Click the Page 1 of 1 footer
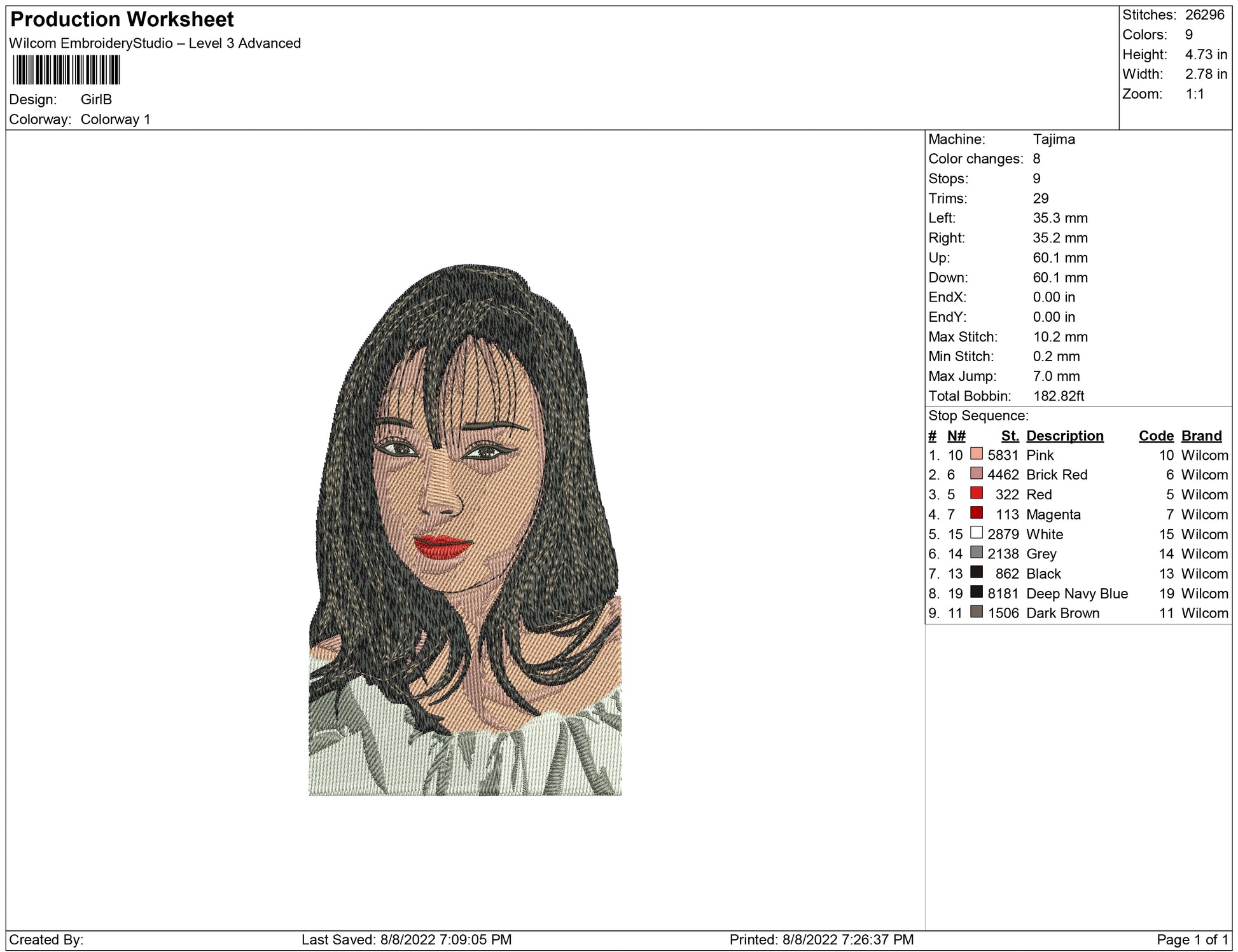1238x952 pixels. click(x=1192, y=939)
